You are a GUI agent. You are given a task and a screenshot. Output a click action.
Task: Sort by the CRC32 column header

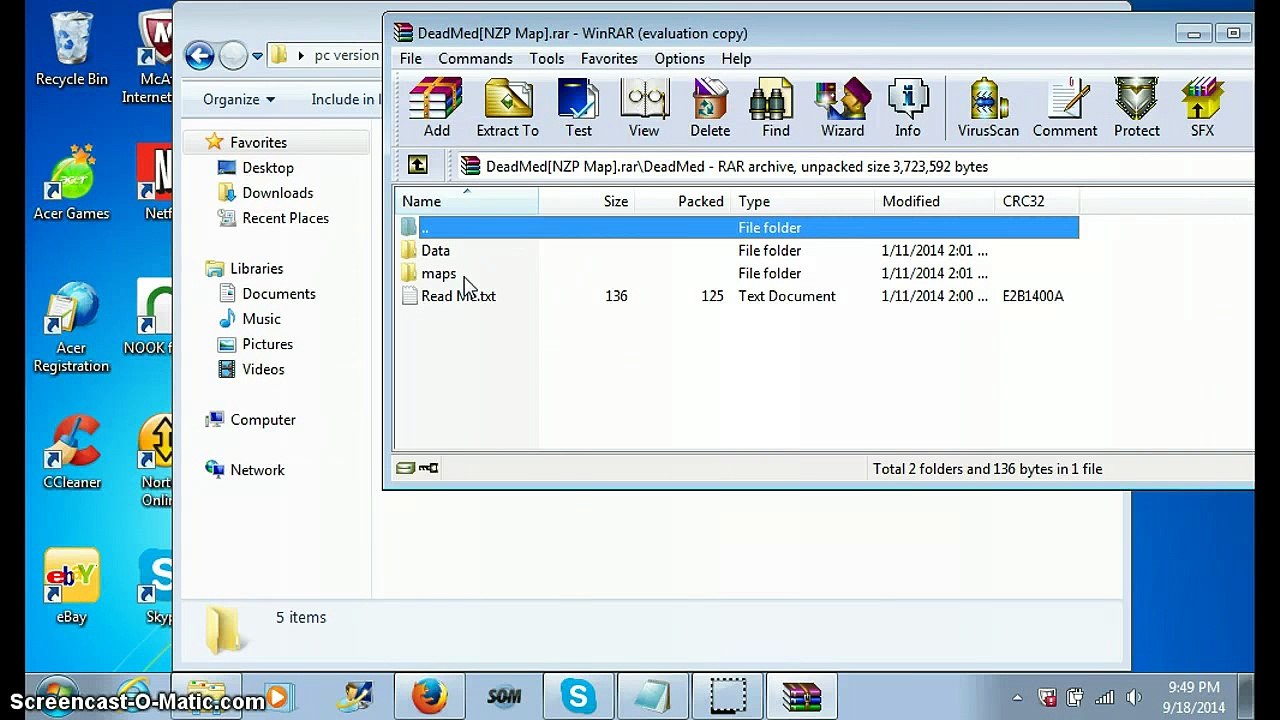(x=1037, y=201)
